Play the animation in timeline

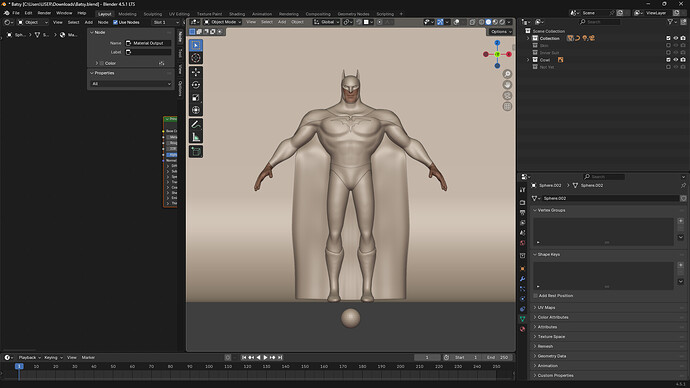[x=265, y=358]
